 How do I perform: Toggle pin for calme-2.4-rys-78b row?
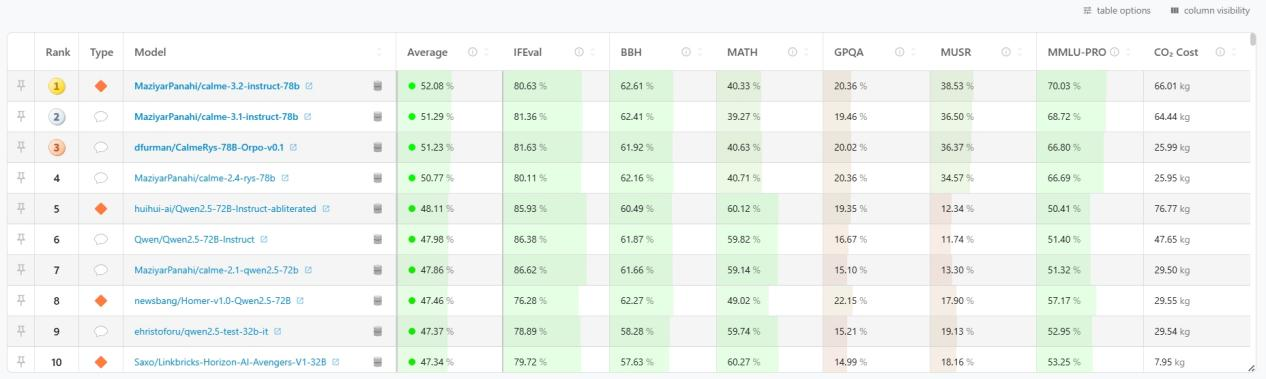pos(19,178)
